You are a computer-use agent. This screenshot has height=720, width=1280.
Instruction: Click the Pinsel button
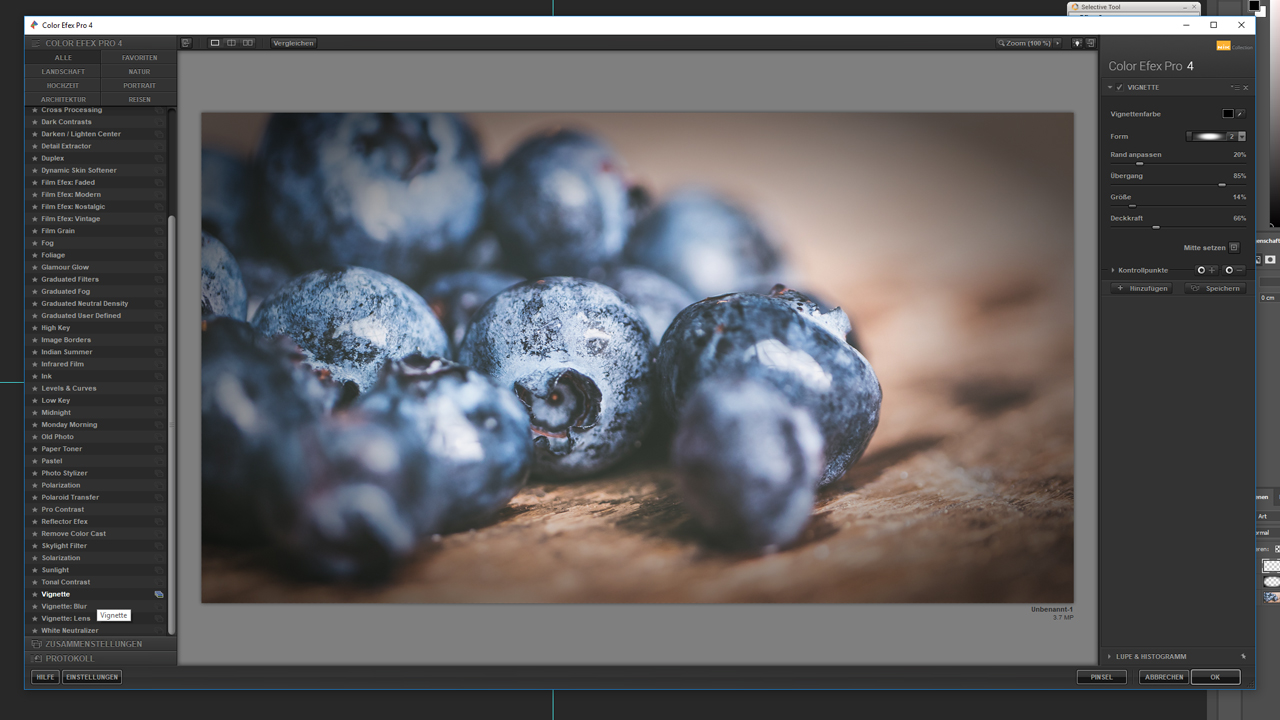[1101, 677]
